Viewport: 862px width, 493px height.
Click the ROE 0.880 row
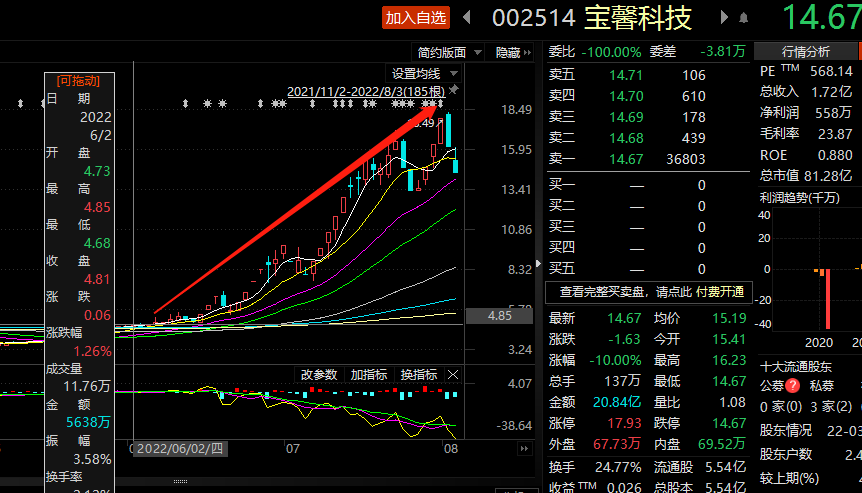(x=805, y=155)
